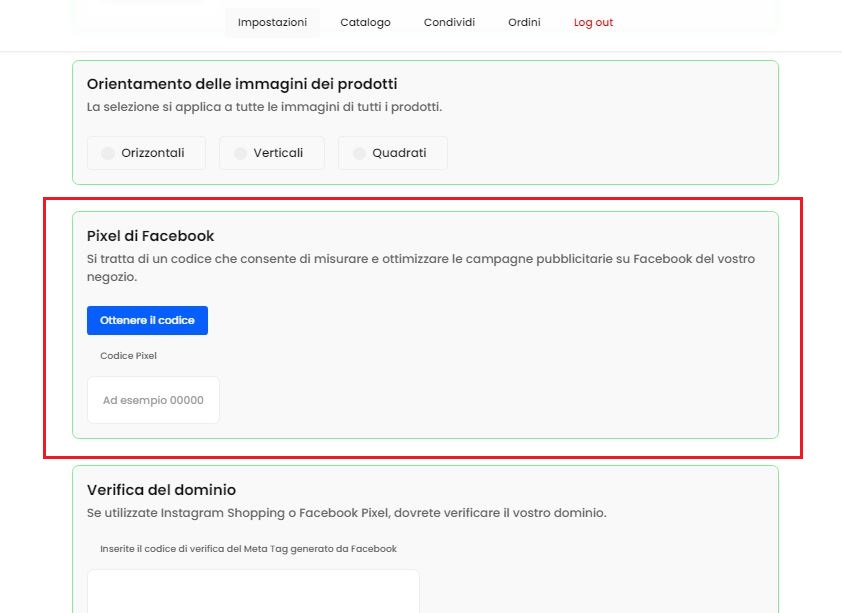Screen dimensions: 842x613
Task: Pick the Quadrati orientation option
Action: coord(392,153)
